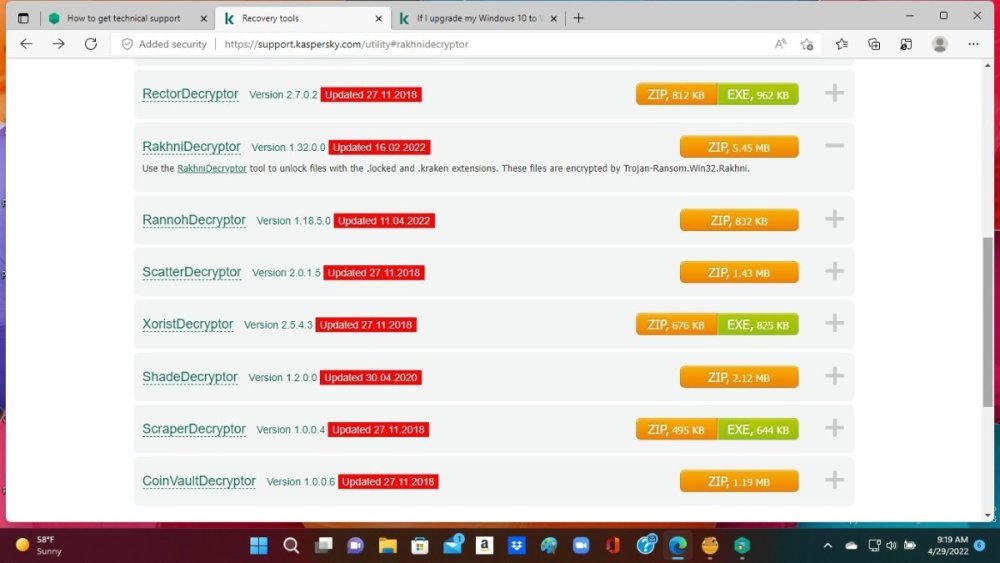Download ShadeDecryptor ZIP 2.12 MB
The width and height of the screenshot is (1000, 563).
tap(739, 377)
